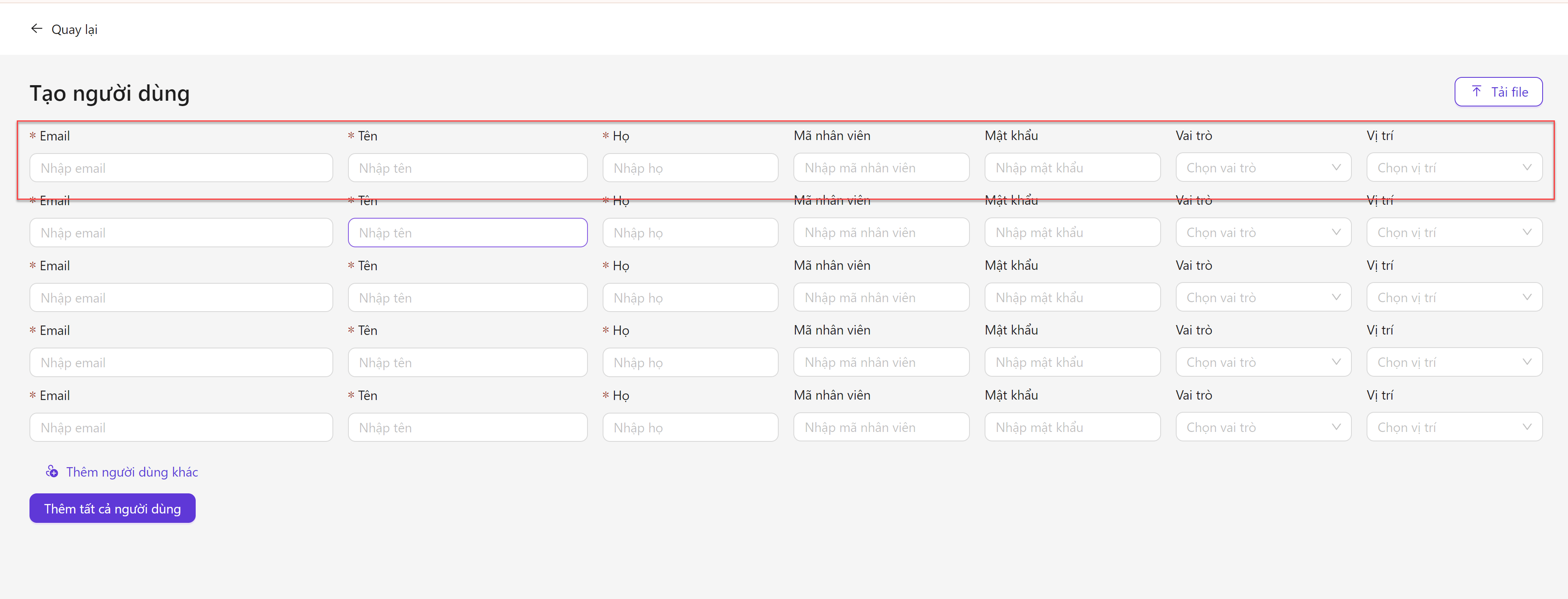1568x599 pixels.
Task: Open fifth row Chọn vai trò dropdown
Action: 1263,427
